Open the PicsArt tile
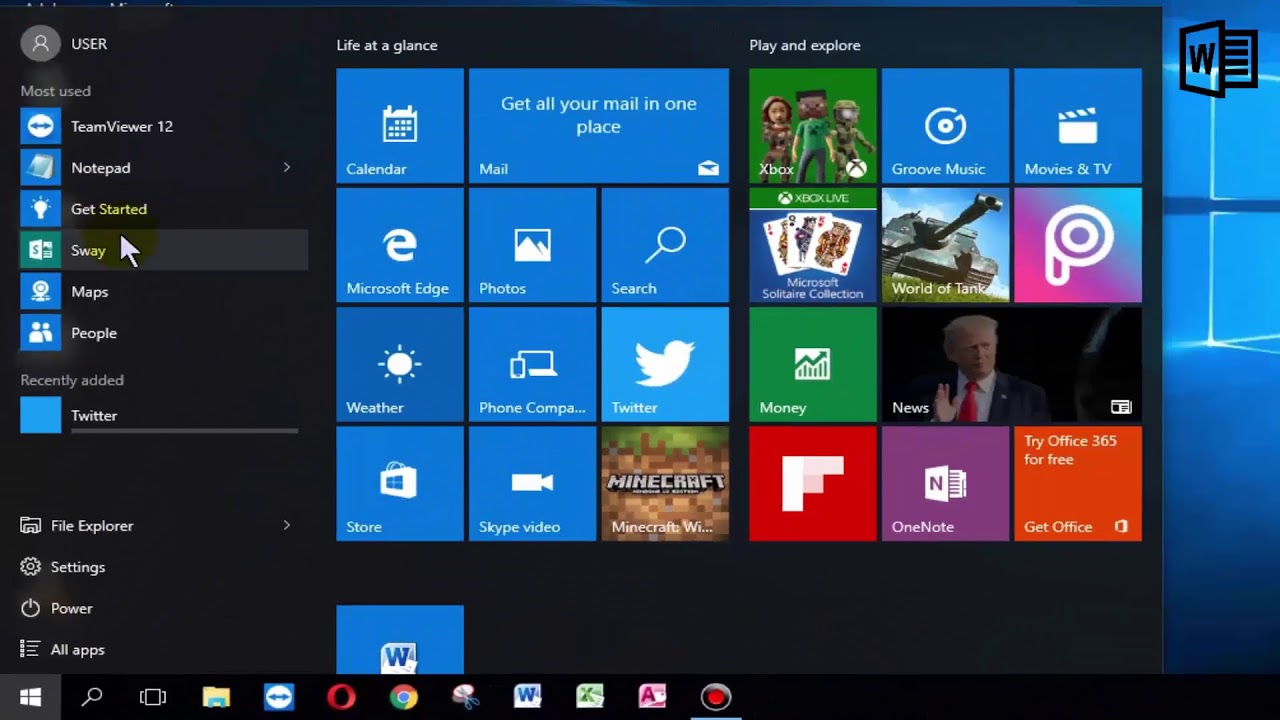Viewport: 1280px width, 720px height. coord(1078,245)
